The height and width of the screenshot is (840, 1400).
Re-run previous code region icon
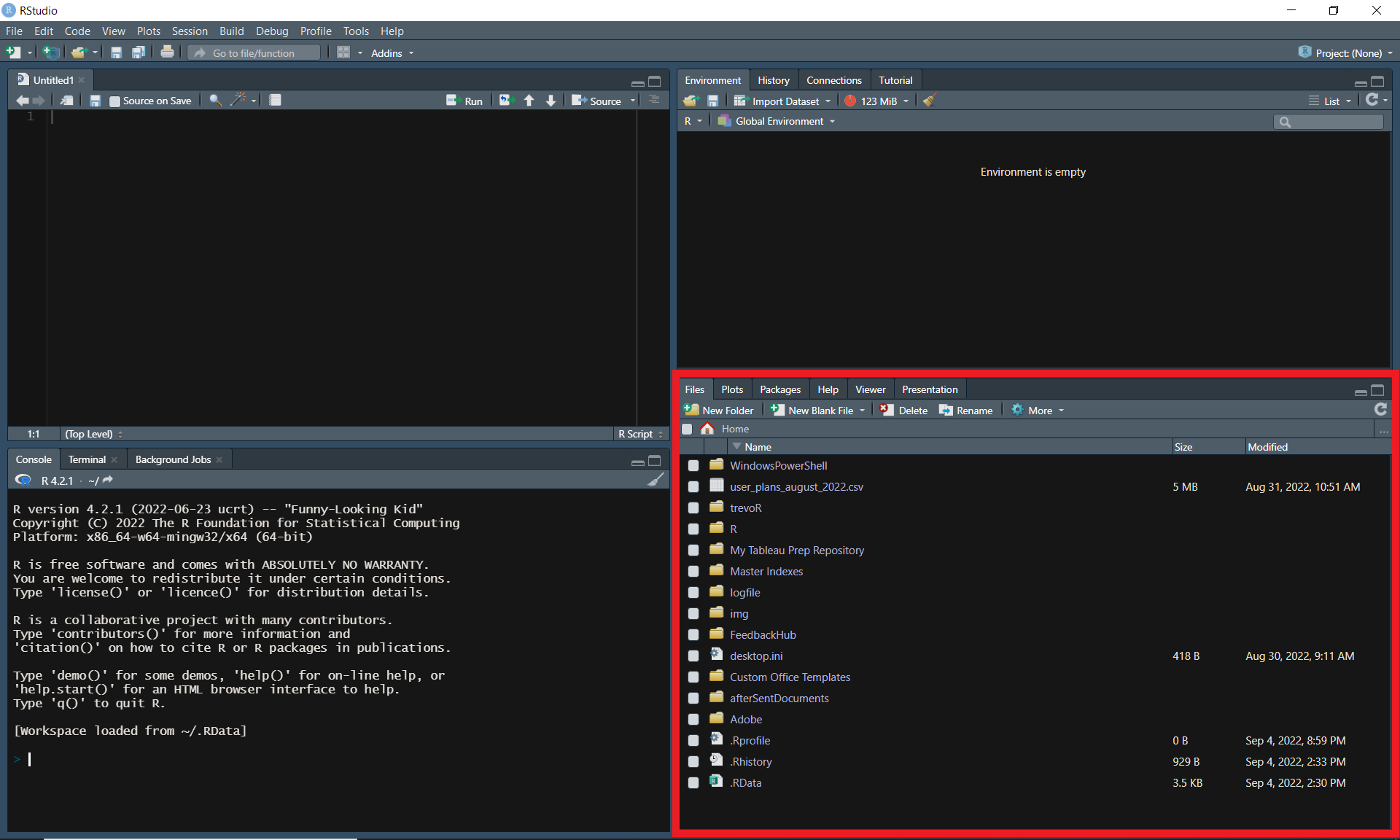point(507,101)
